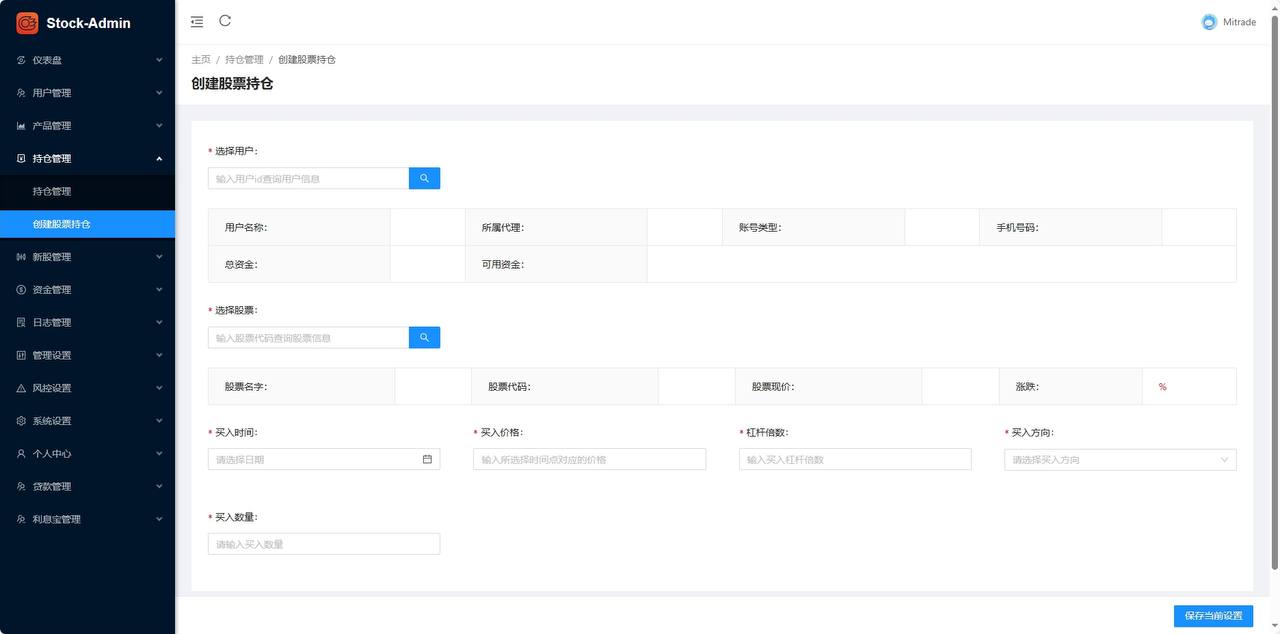
Task: Expand the 风控设置 sidebar menu
Action: pyautogui.click(x=87, y=388)
